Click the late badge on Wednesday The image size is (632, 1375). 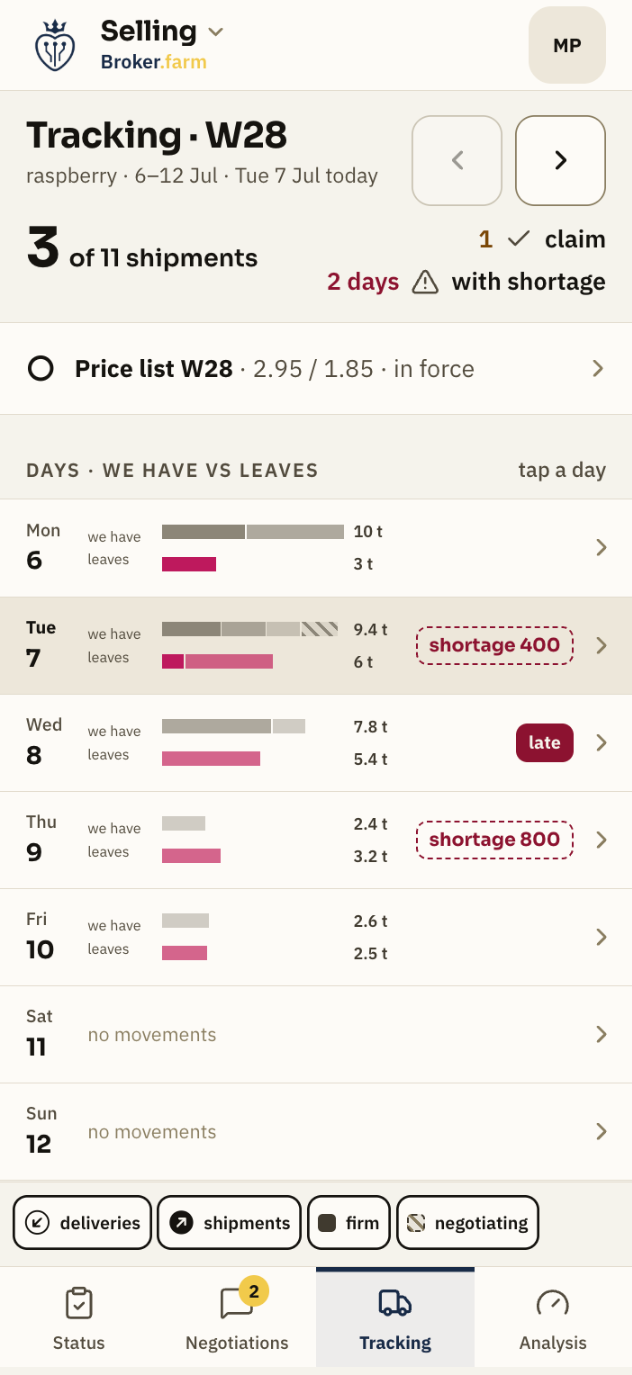point(545,742)
